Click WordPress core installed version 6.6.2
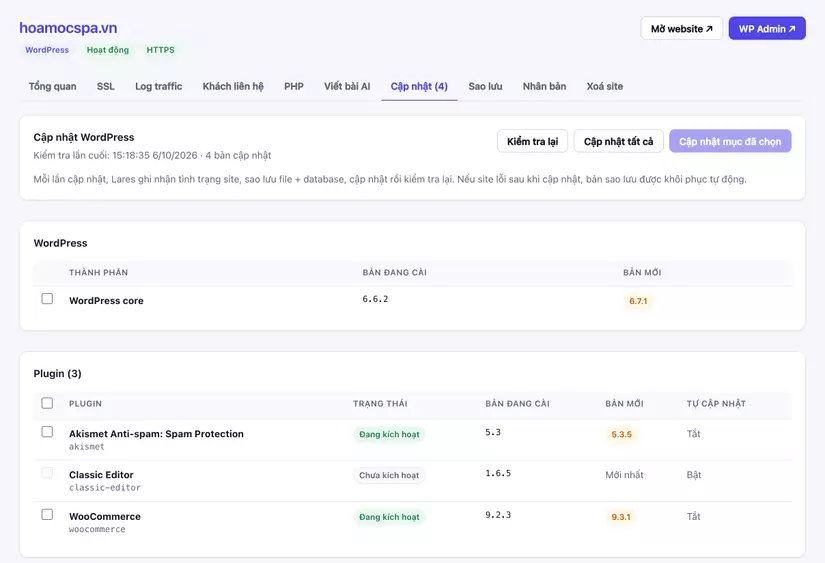The image size is (825, 563). pyautogui.click(x=375, y=299)
